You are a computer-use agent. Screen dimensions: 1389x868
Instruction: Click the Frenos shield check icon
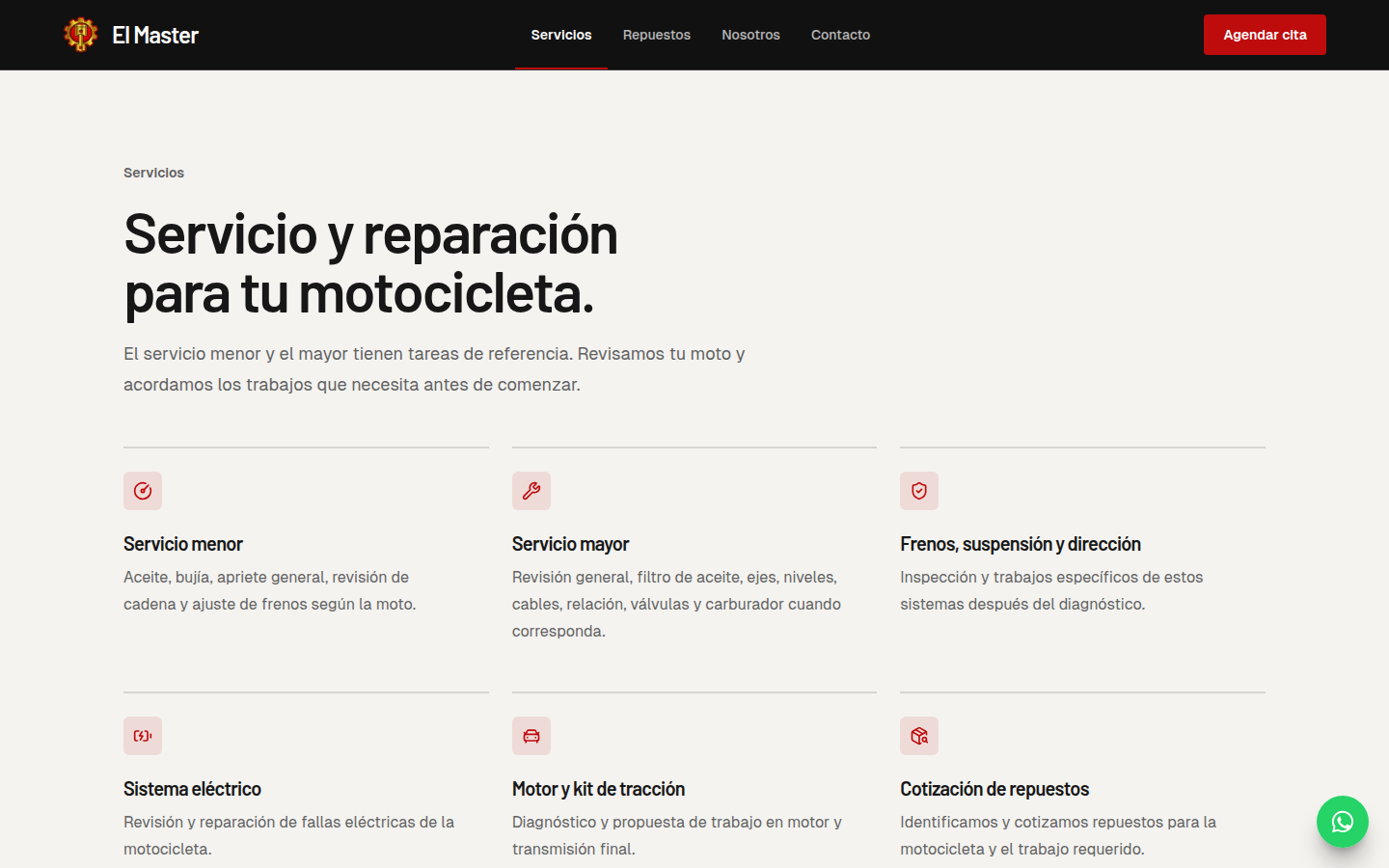(919, 491)
